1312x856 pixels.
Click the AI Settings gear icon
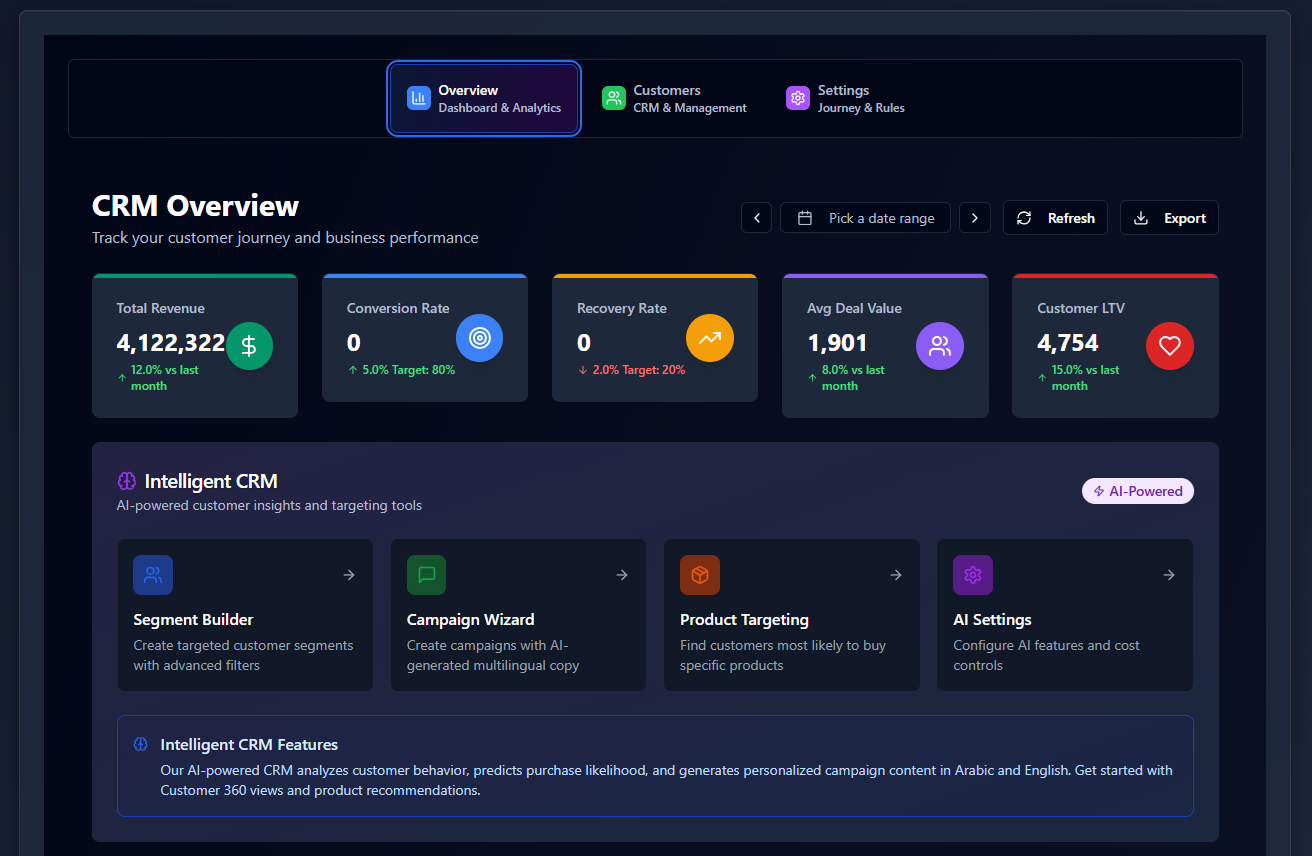(973, 575)
